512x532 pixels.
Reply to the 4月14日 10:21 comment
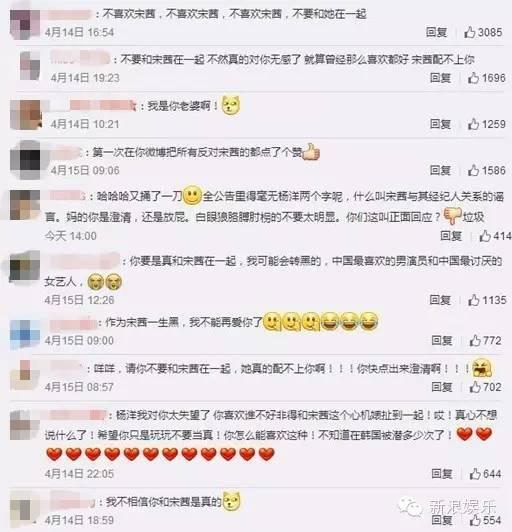440,124
